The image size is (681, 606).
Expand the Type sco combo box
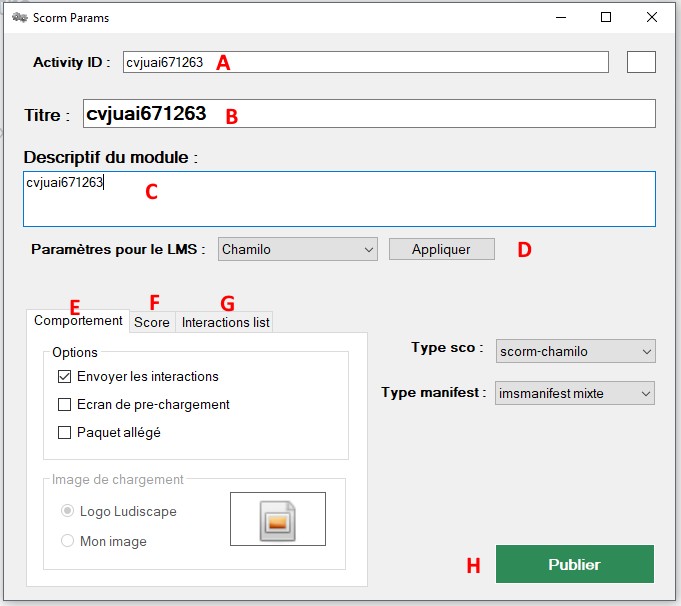pos(575,352)
